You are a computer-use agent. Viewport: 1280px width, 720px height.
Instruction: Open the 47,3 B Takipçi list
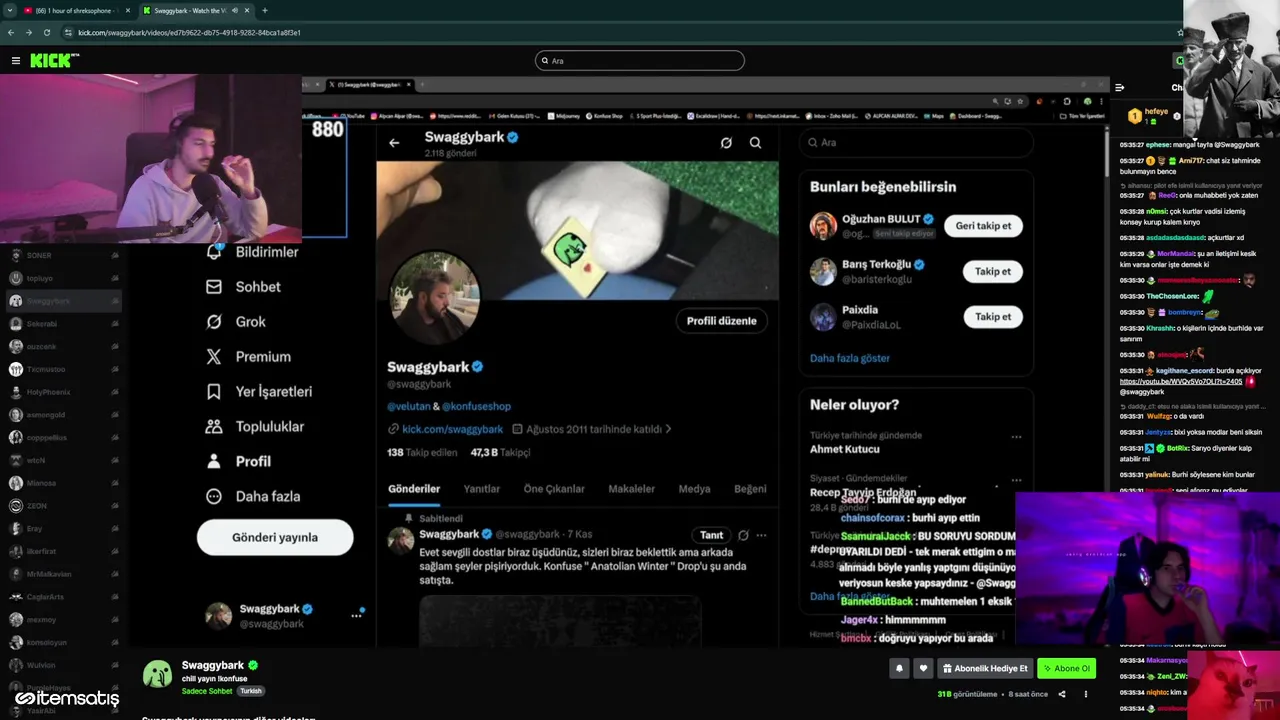[x=500, y=453]
